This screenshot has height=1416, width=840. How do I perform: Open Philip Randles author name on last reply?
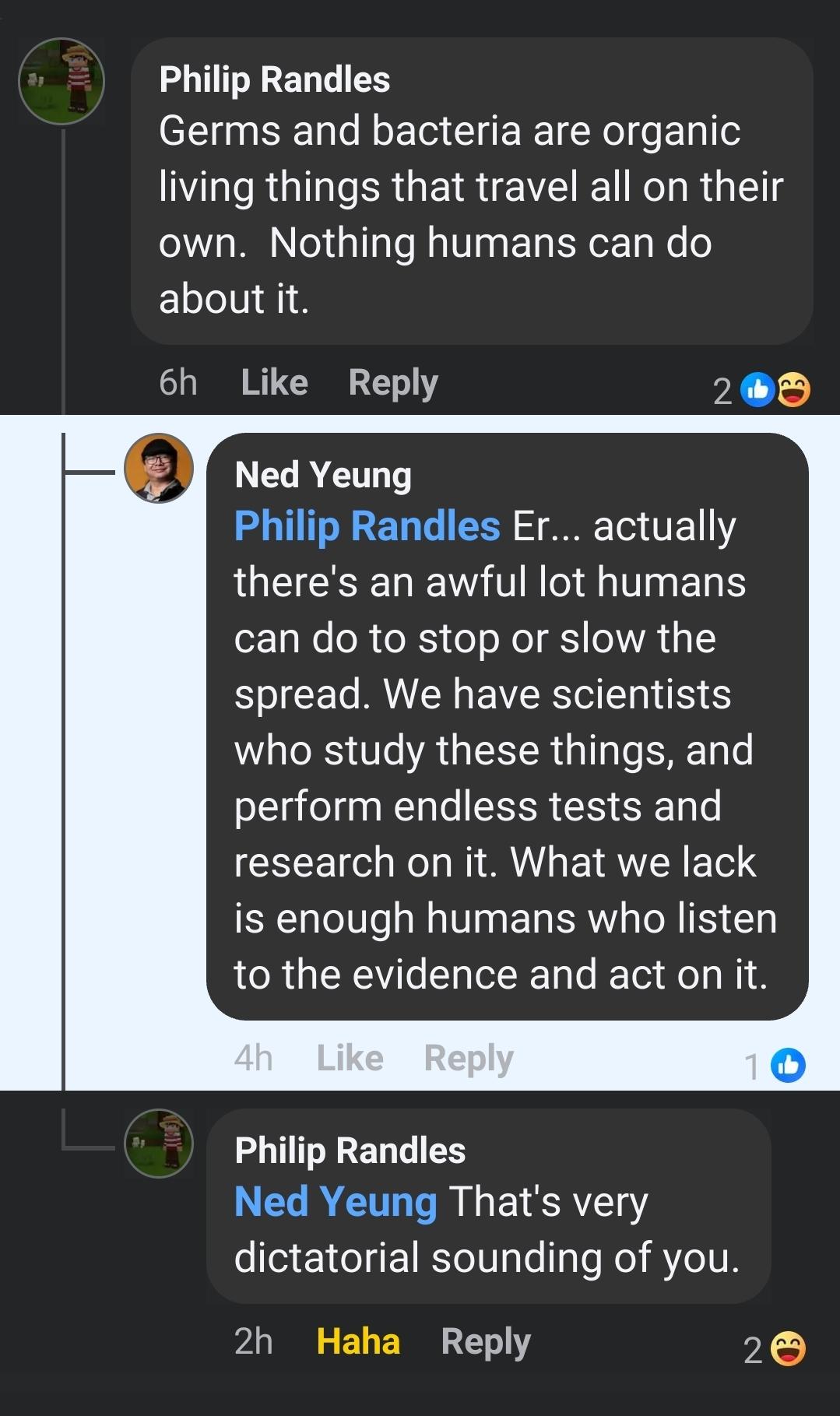[350, 1151]
